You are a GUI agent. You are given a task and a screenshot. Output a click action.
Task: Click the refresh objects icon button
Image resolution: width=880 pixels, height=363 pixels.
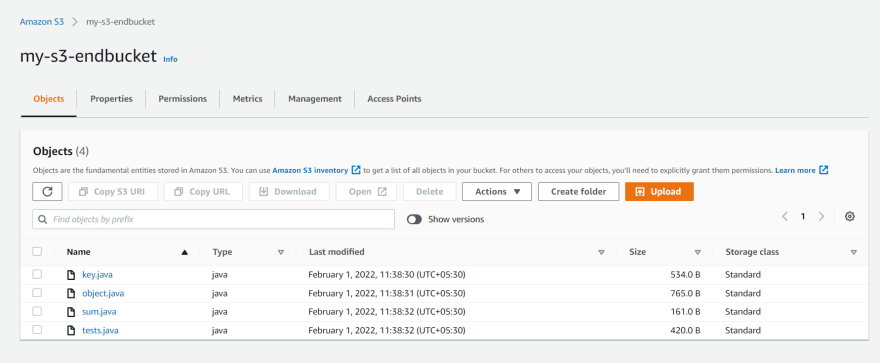click(x=48, y=191)
